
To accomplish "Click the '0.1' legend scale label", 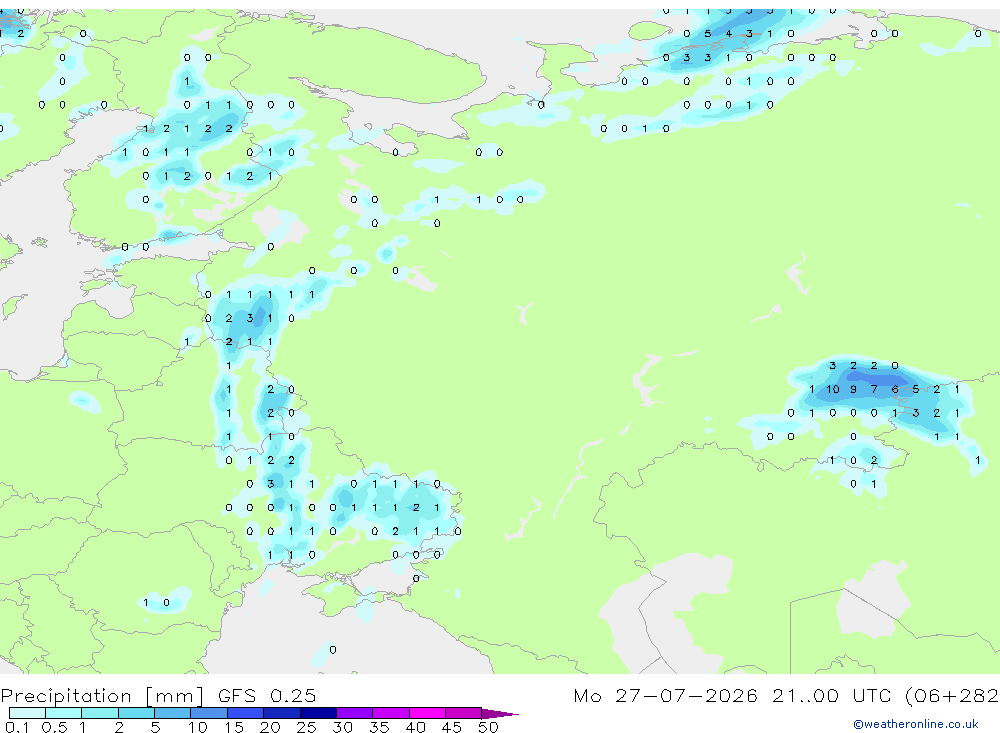I will (17, 727).
